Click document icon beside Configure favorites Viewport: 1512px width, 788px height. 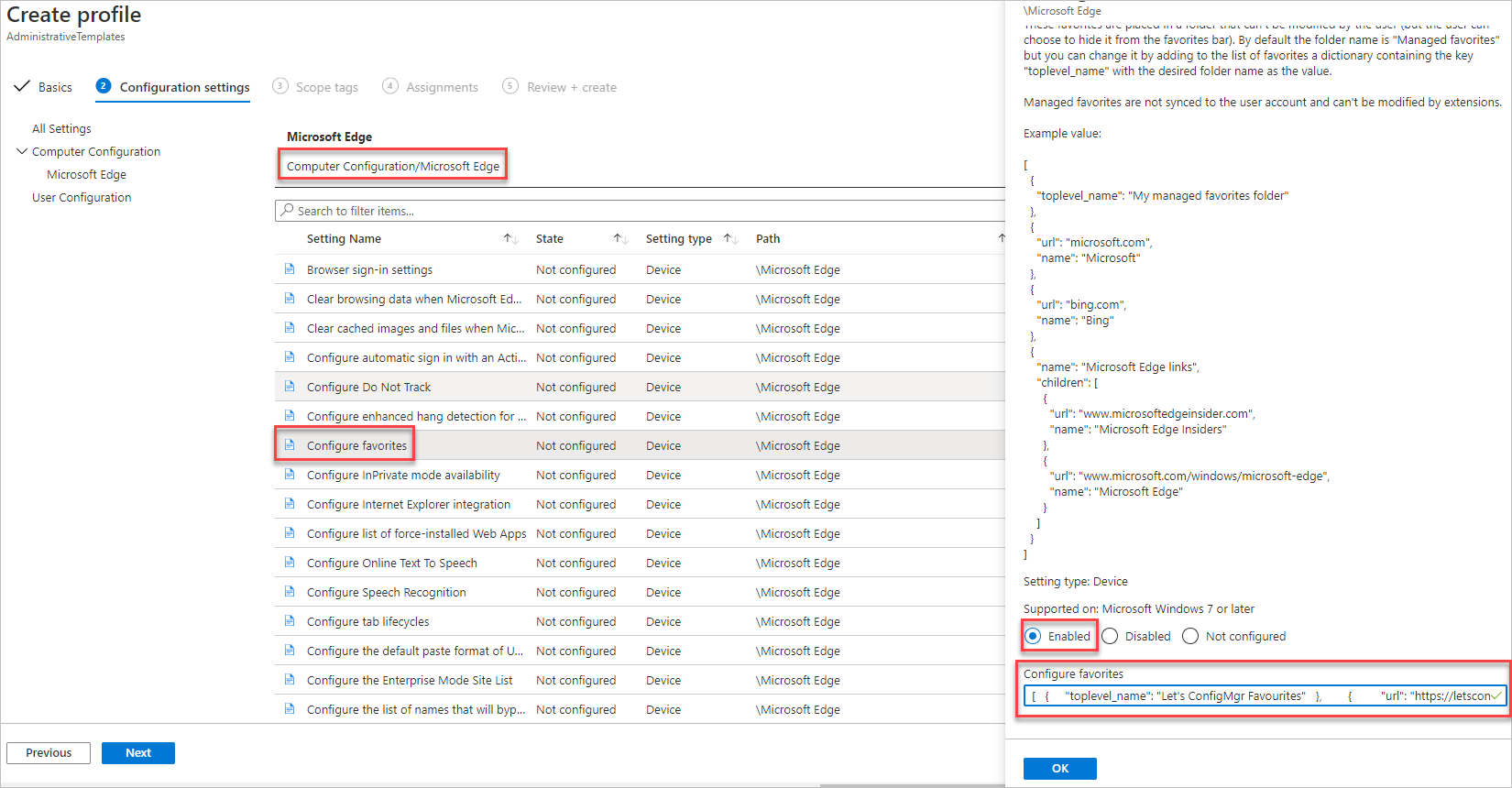[290, 445]
